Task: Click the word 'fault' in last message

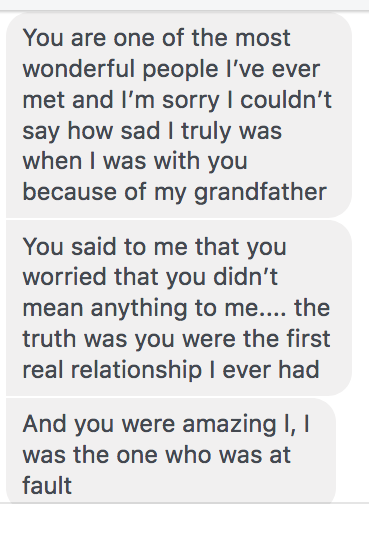Action: point(47,485)
